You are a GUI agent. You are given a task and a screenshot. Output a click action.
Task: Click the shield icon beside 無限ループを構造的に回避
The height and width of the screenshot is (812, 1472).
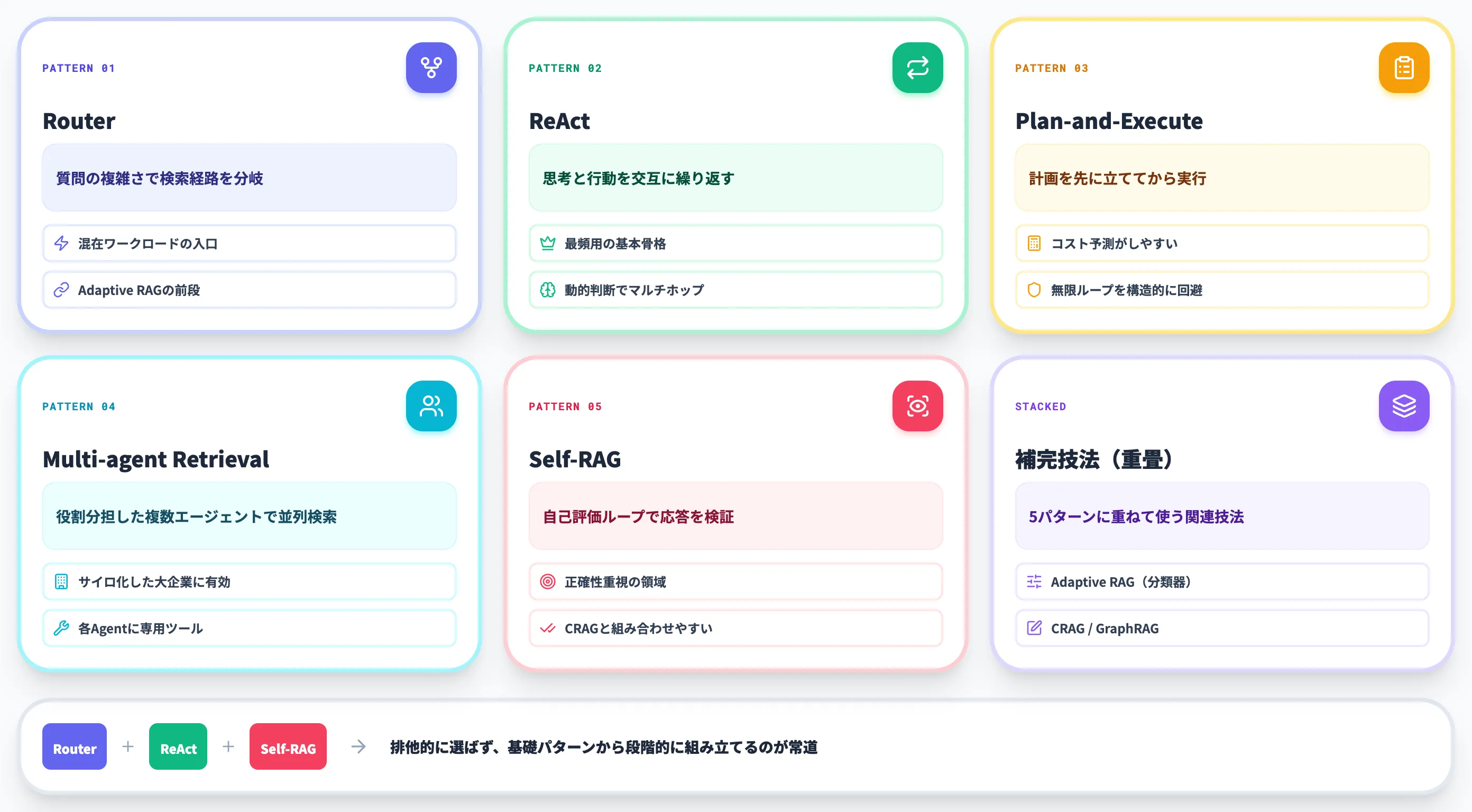pos(1034,290)
